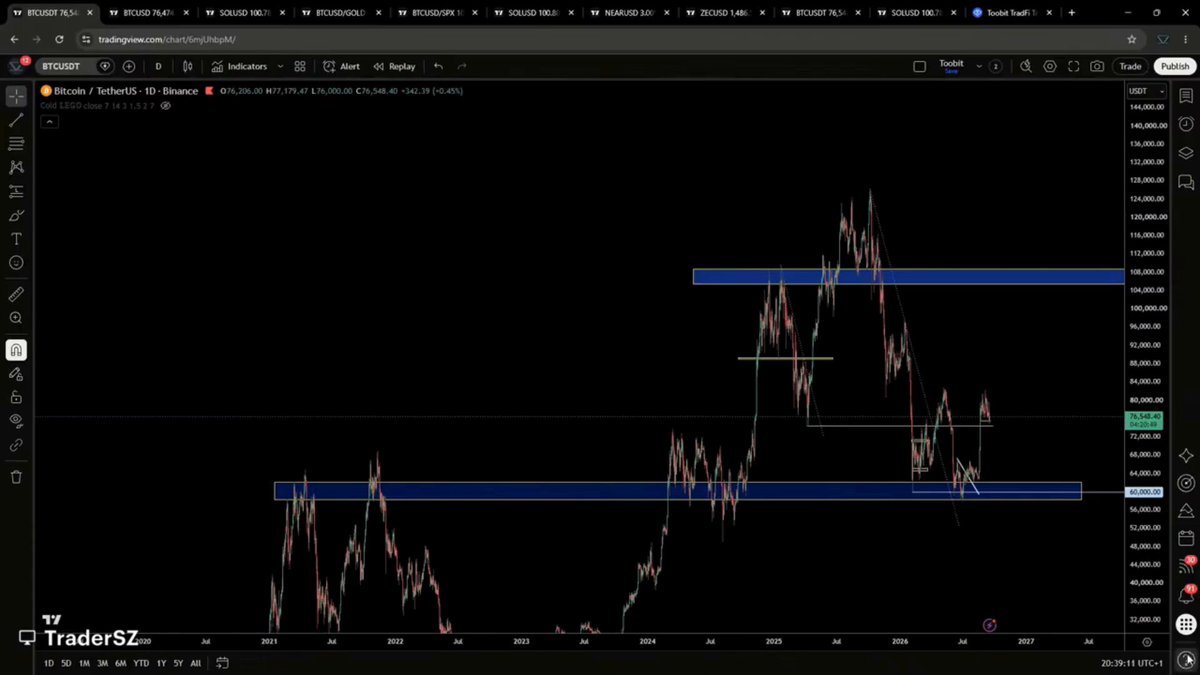
Task: Open the candlestick chart style selector
Action: coord(187,66)
